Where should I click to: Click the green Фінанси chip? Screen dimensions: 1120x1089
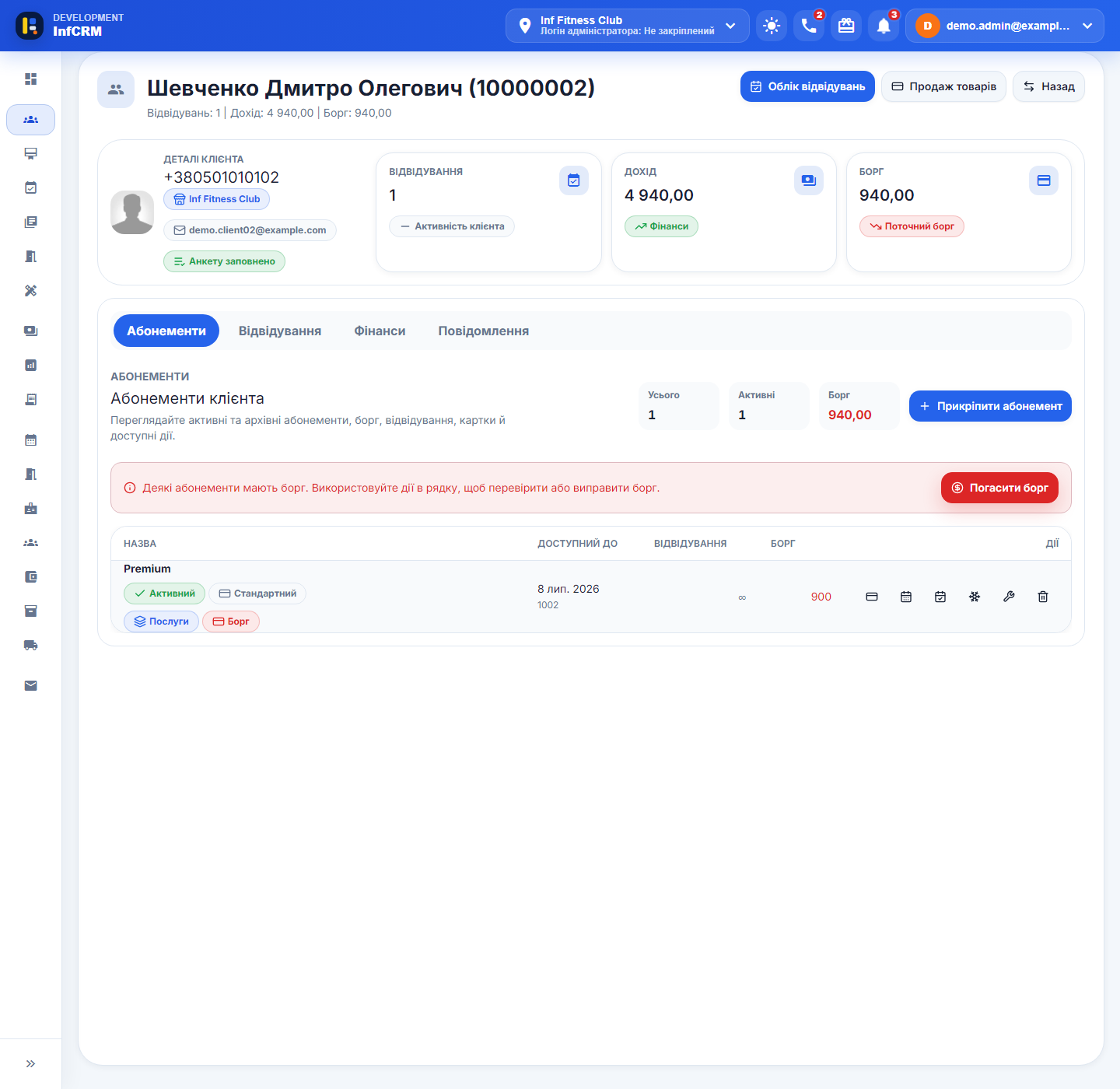pos(661,226)
